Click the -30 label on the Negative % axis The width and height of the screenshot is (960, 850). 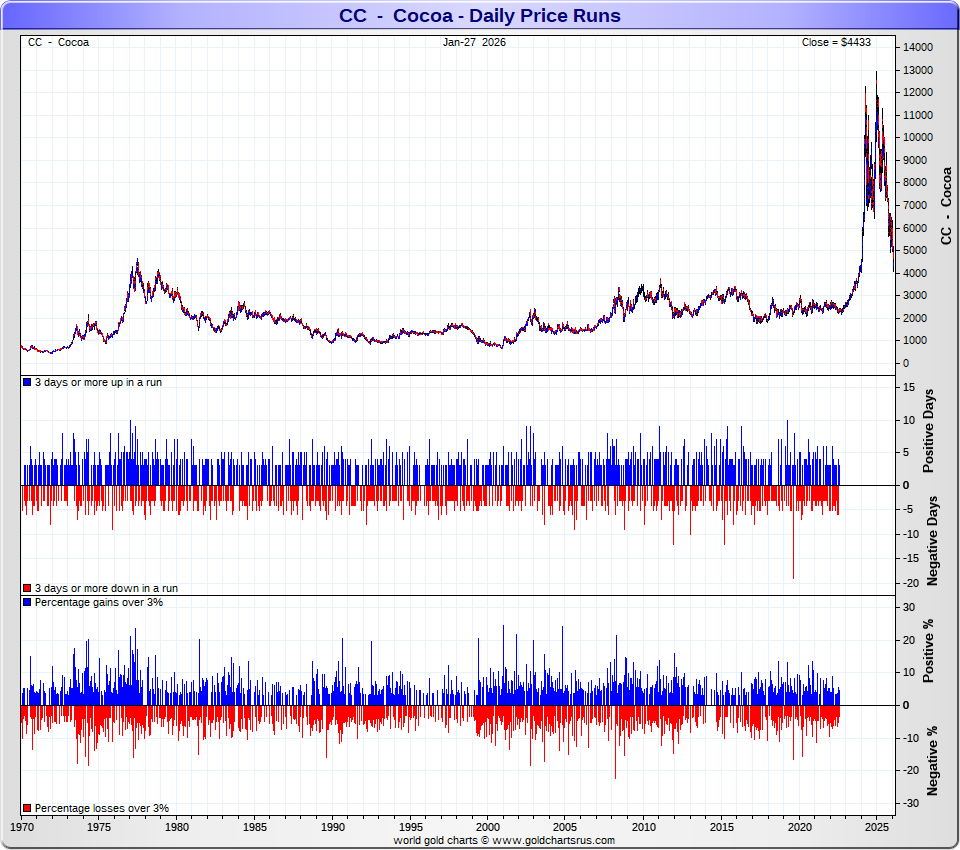[911, 803]
